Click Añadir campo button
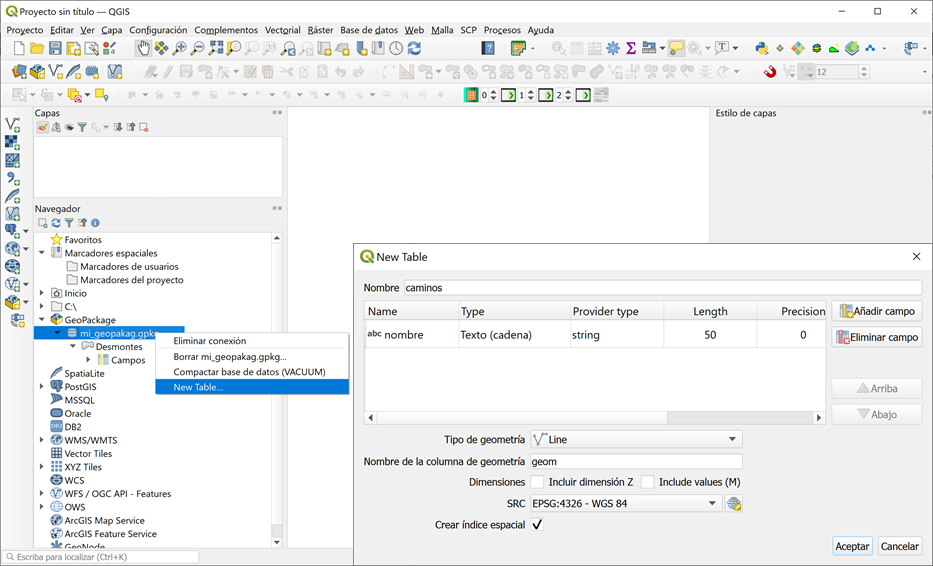Viewport: 933px width, 566px height. 877,311
